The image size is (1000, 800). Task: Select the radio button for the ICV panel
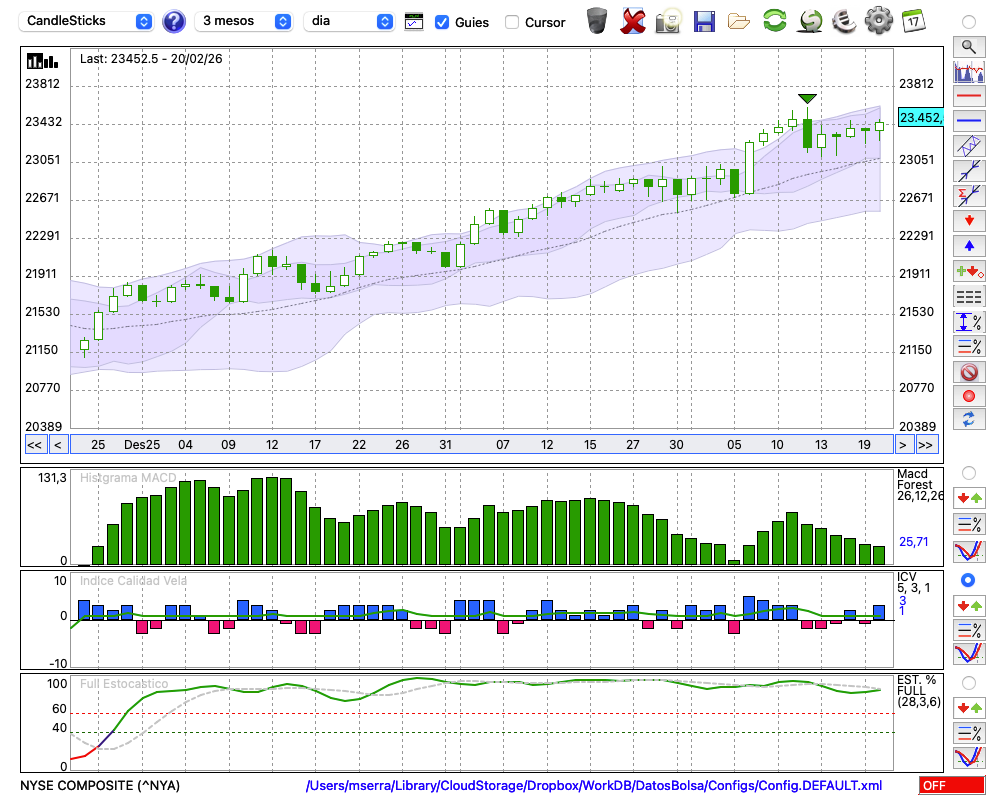click(x=968, y=580)
